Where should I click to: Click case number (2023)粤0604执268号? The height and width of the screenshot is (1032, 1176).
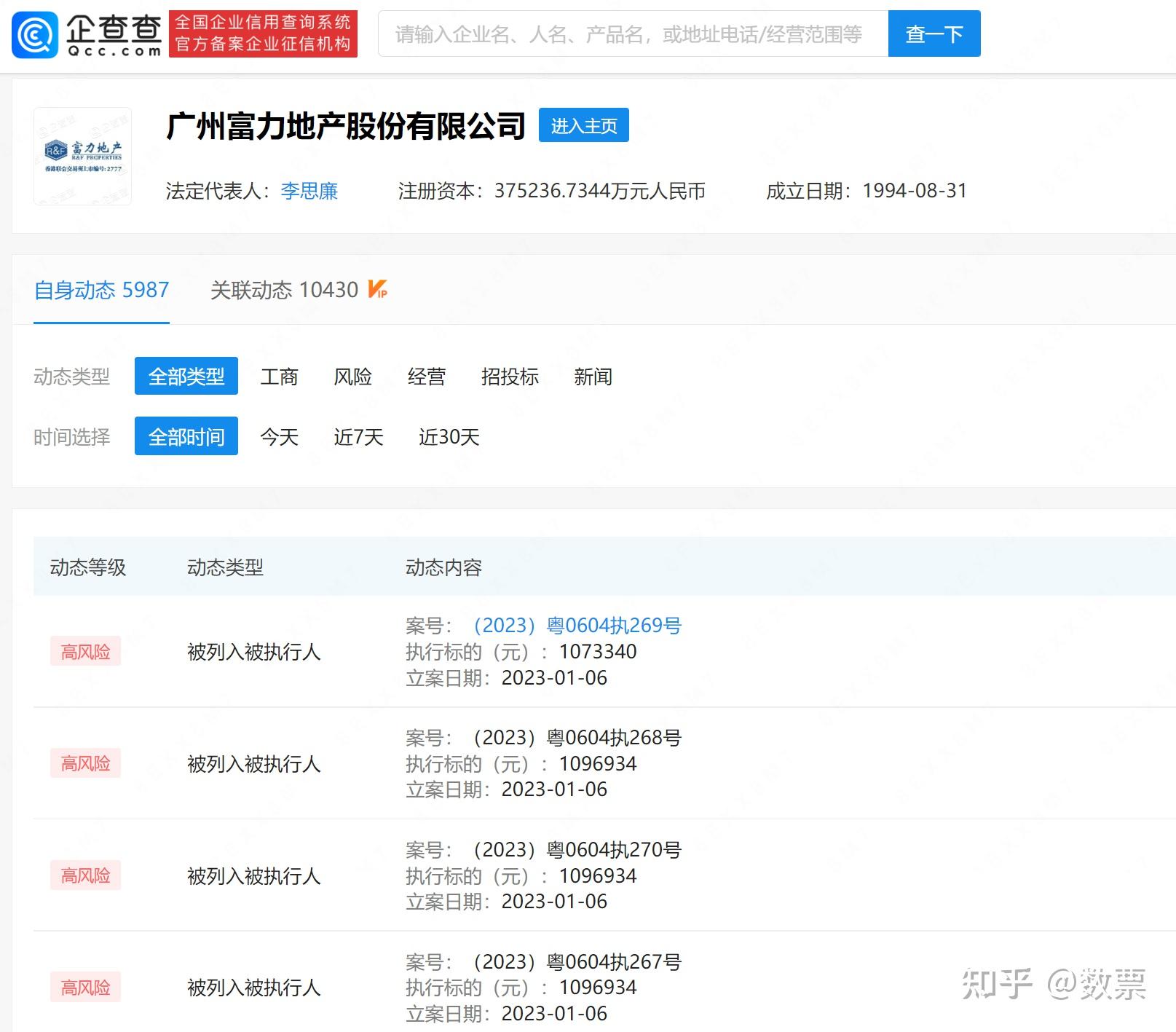577,738
